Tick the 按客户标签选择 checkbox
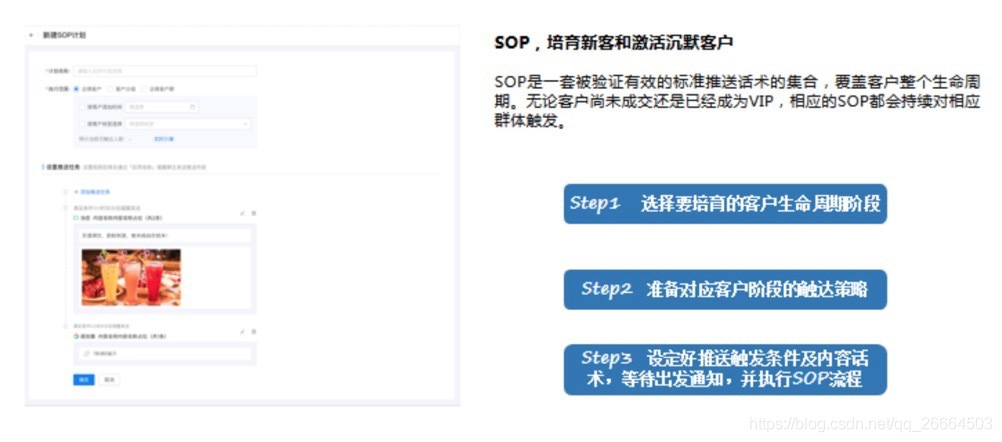This screenshot has width=1002, height=442. 81,124
